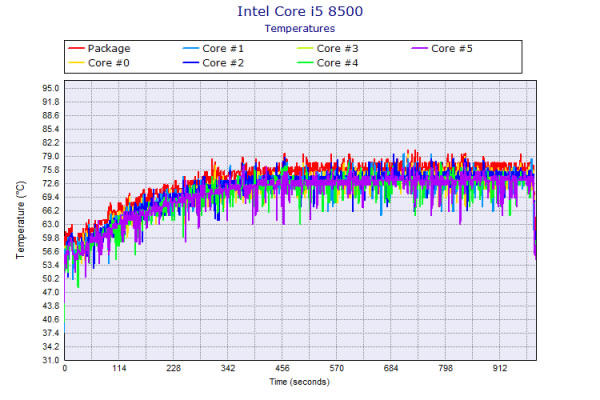600x400 pixels.
Task: Select the "Core #0" legend label
Action: click(x=109, y=63)
